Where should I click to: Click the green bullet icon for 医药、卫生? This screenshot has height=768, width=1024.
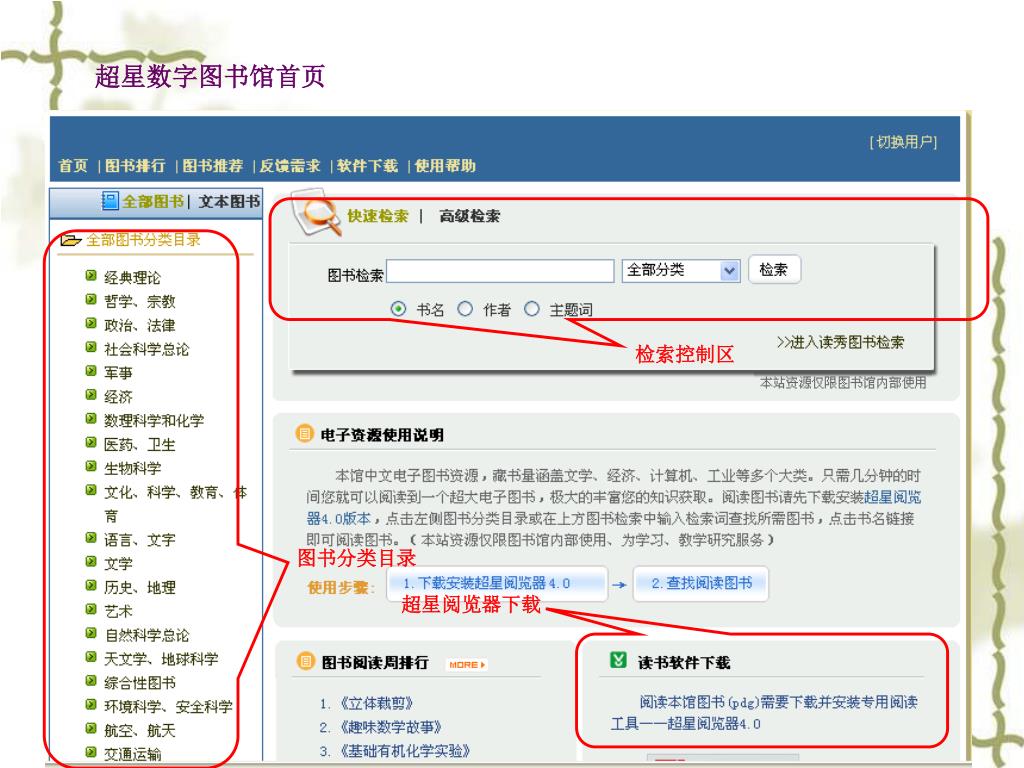pos(91,443)
